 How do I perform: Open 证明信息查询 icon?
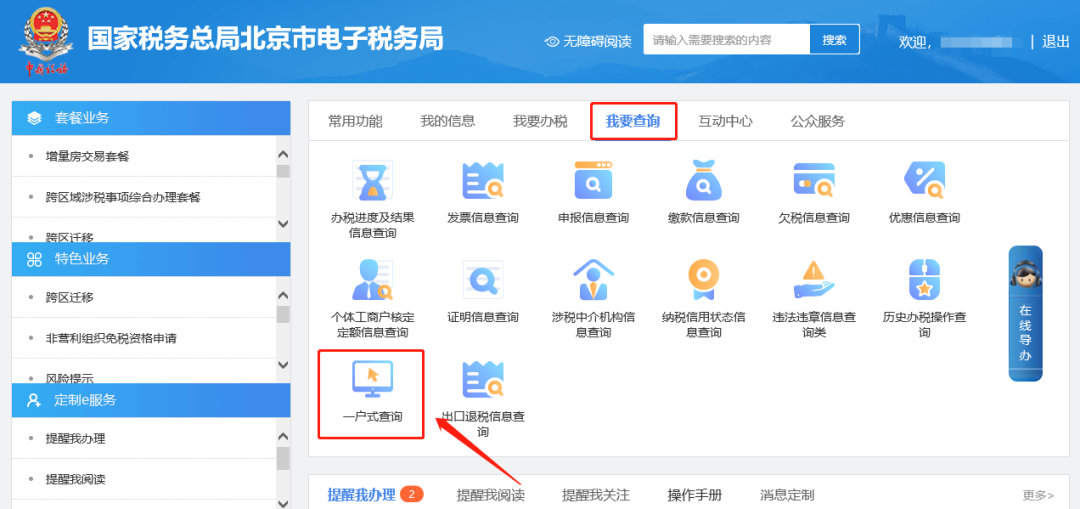pyautogui.click(x=483, y=280)
